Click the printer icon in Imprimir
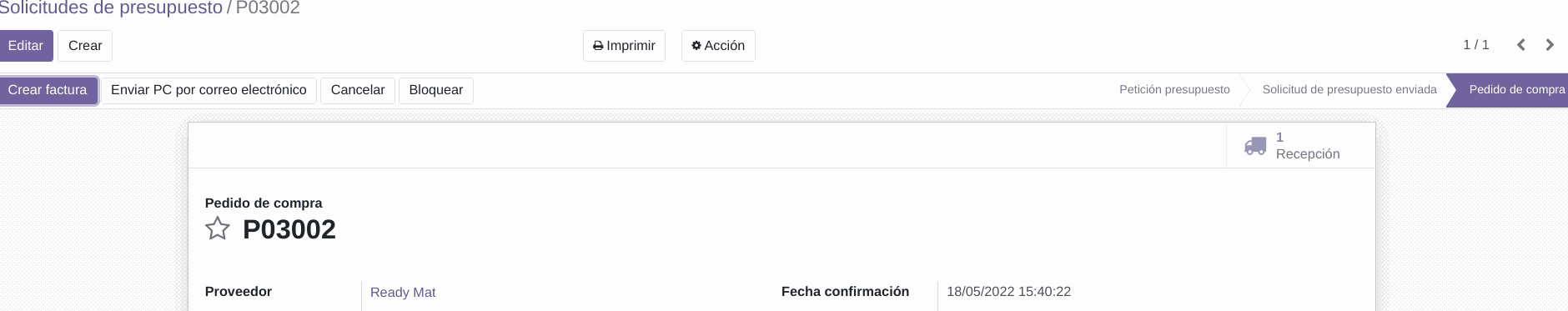 pyautogui.click(x=598, y=46)
